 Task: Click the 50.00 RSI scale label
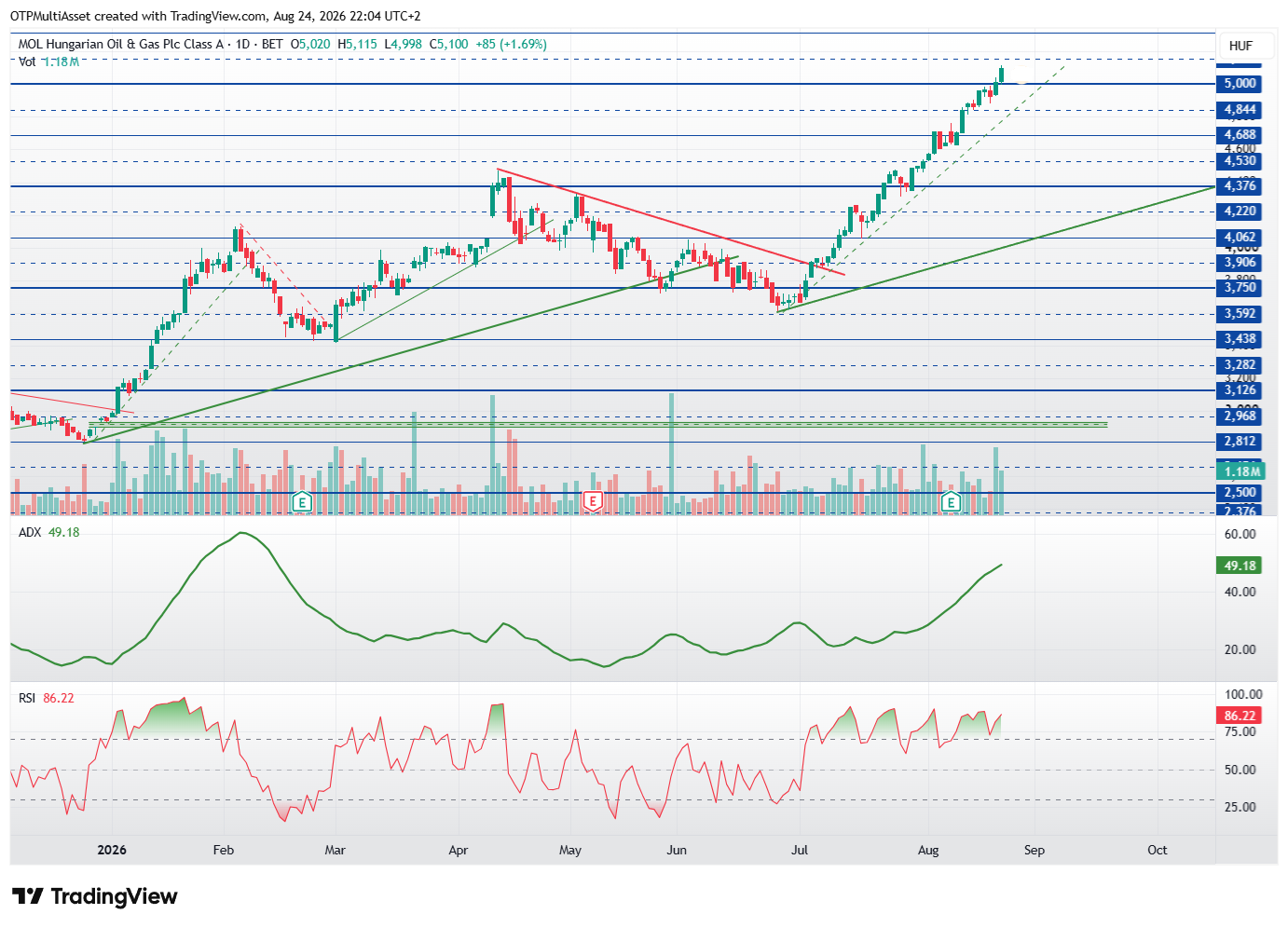[1240, 770]
